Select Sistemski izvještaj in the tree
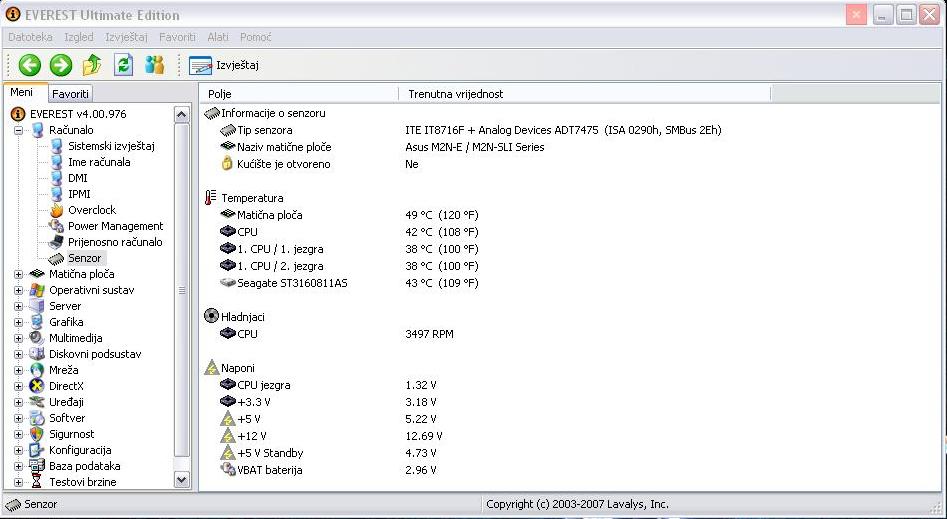The width and height of the screenshot is (947, 519). pyautogui.click(x=111, y=146)
